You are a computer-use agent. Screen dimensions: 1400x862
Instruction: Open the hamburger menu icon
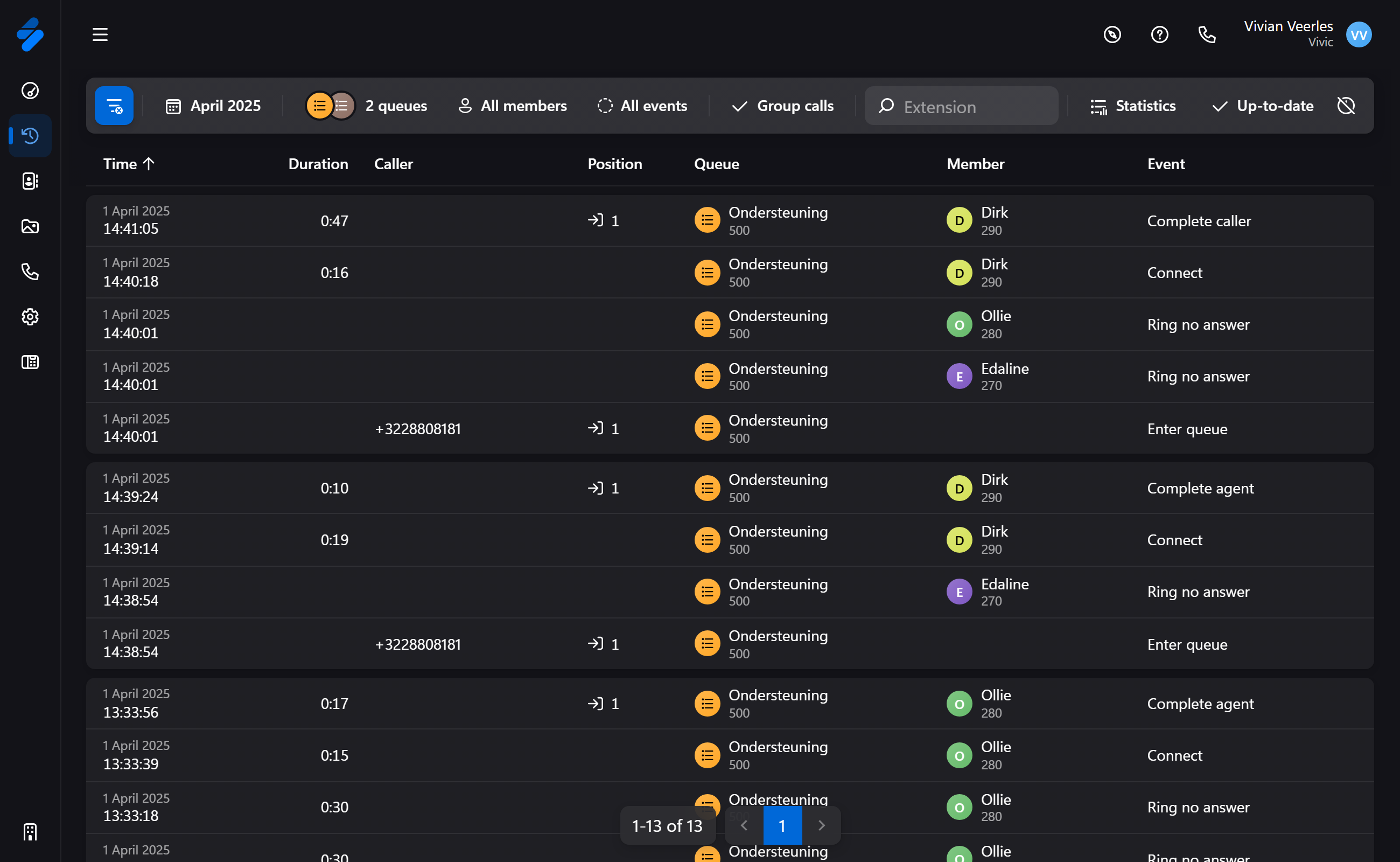(100, 35)
